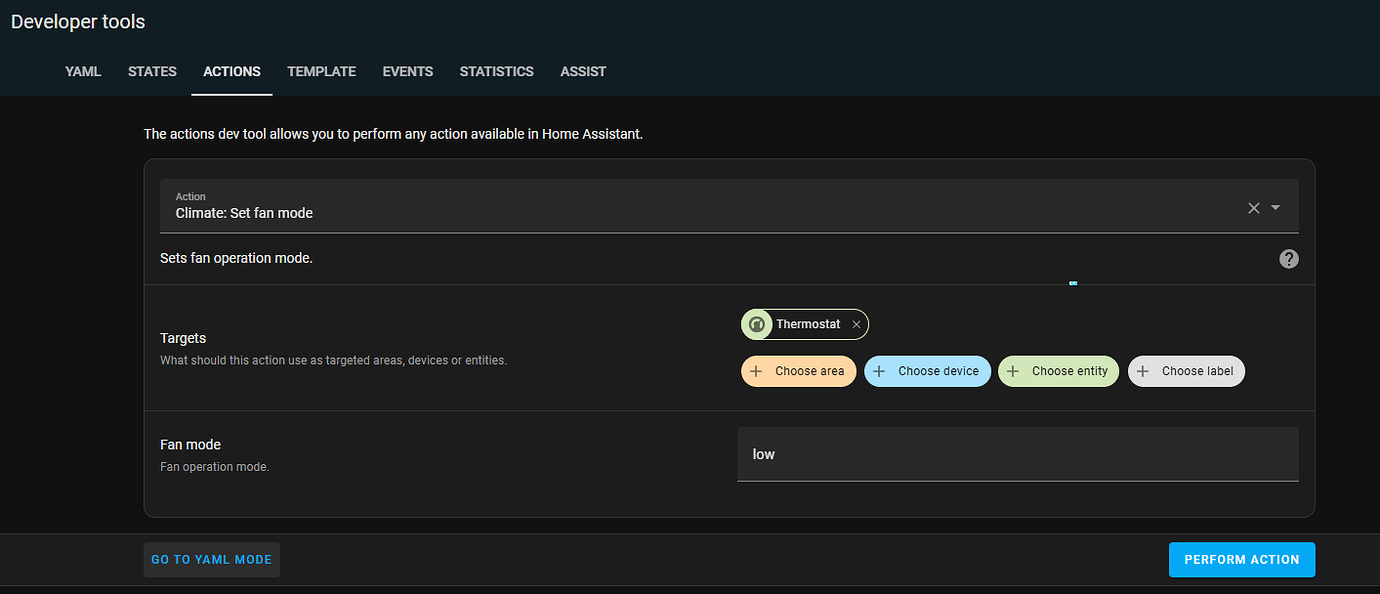Screen dimensions: 1380x594
Task: Remove the Thermostat target using its X icon
Action: pyautogui.click(x=856, y=324)
